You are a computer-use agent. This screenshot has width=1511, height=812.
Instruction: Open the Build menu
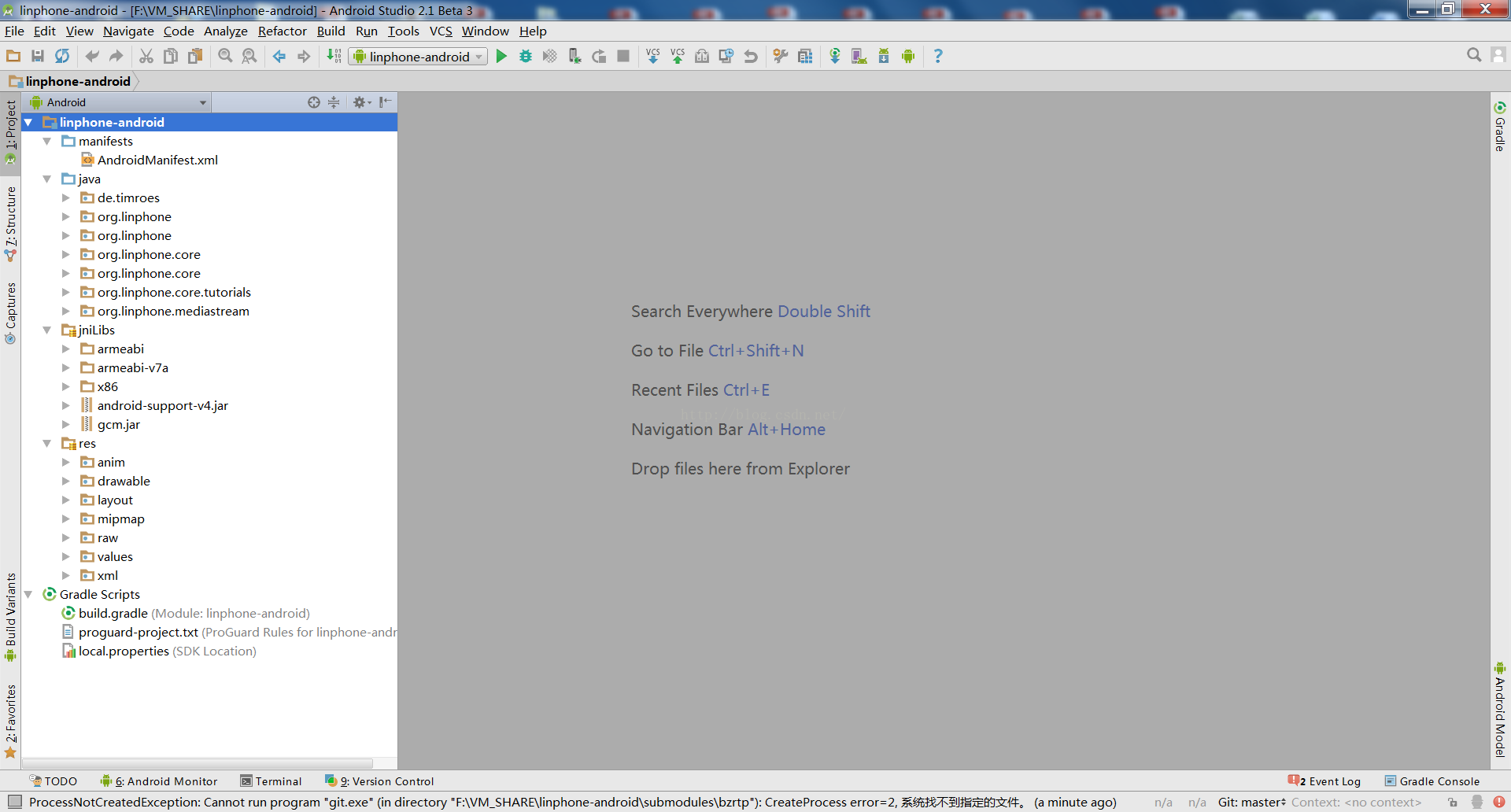pyautogui.click(x=331, y=31)
